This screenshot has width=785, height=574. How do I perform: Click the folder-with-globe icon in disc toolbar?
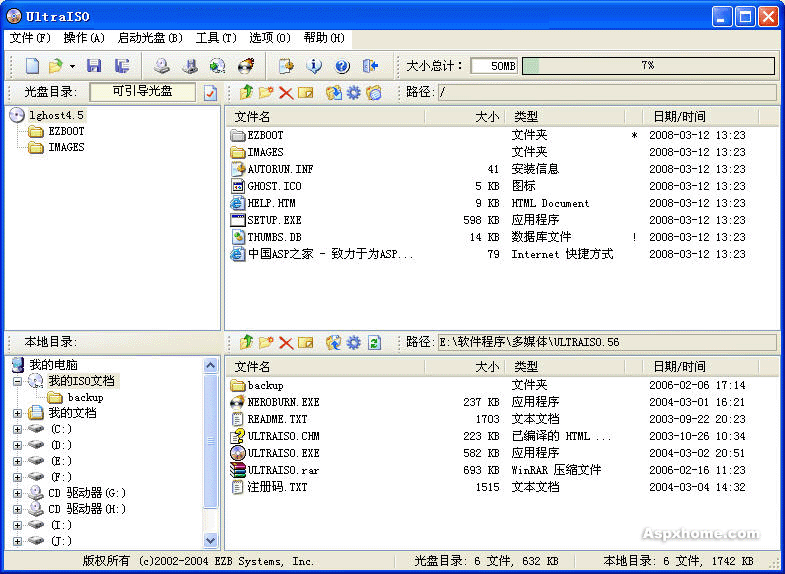click(373, 92)
